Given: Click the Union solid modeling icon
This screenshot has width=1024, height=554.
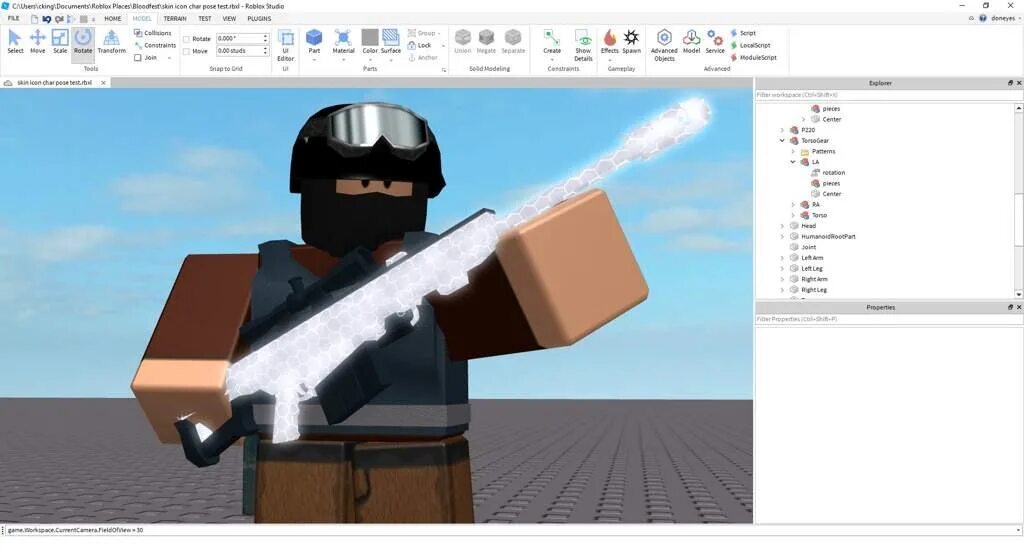Looking at the screenshot, I should point(462,41).
